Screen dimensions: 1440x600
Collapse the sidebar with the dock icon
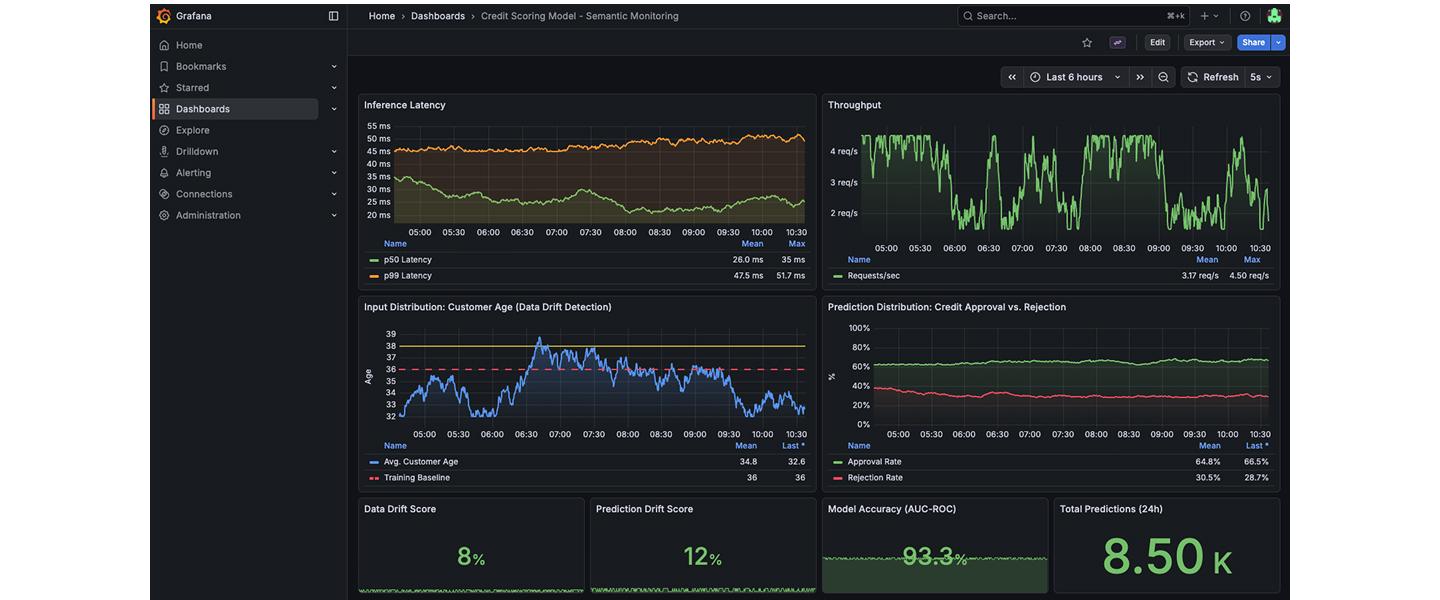pyautogui.click(x=333, y=16)
